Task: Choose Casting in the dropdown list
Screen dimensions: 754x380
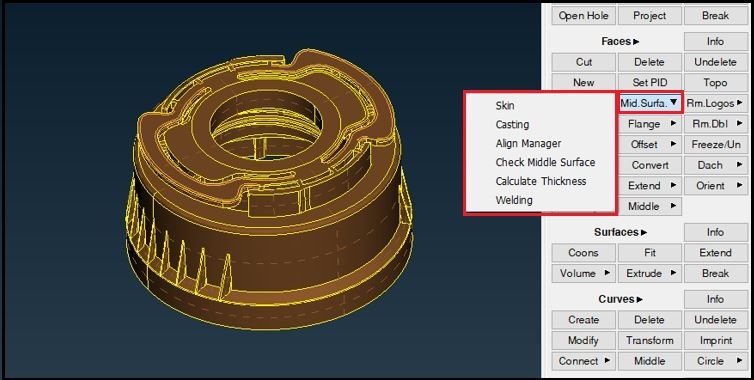Action: tap(512, 124)
